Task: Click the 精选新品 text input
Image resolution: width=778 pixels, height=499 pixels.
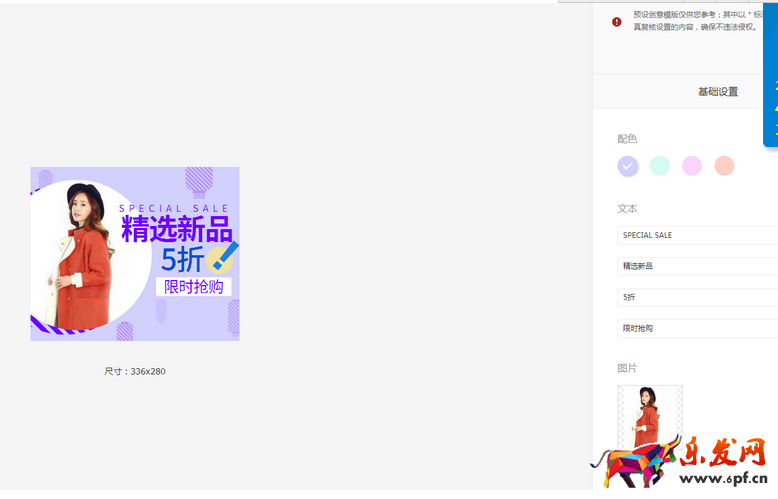Action: tap(697, 266)
